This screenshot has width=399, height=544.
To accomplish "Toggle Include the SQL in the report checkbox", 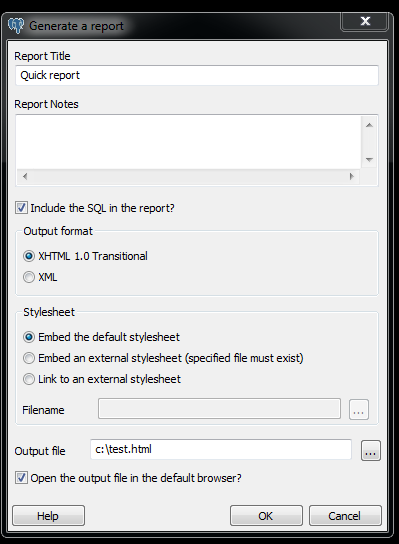I will (21, 208).
